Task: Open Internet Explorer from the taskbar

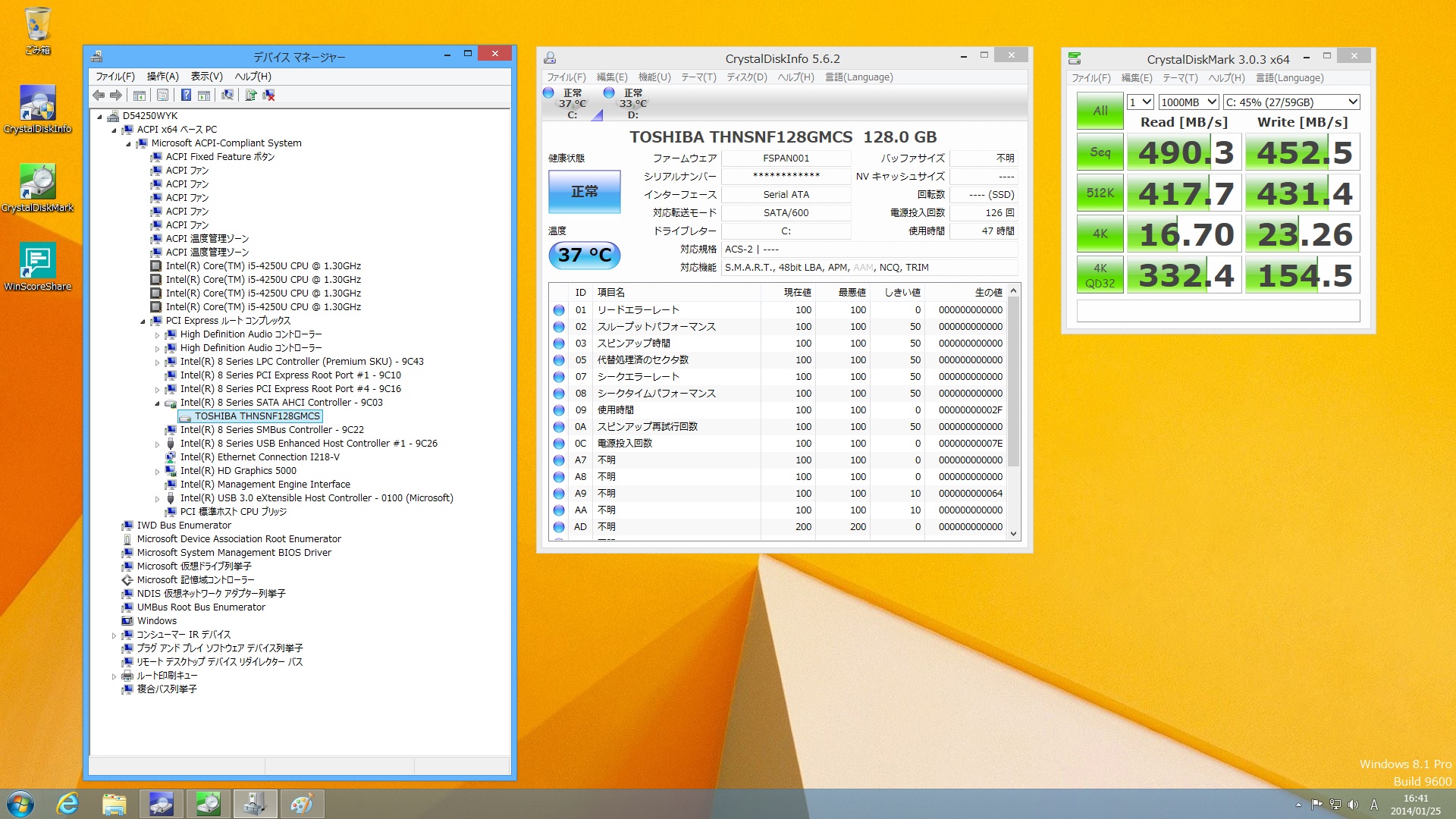Action: click(x=68, y=804)
